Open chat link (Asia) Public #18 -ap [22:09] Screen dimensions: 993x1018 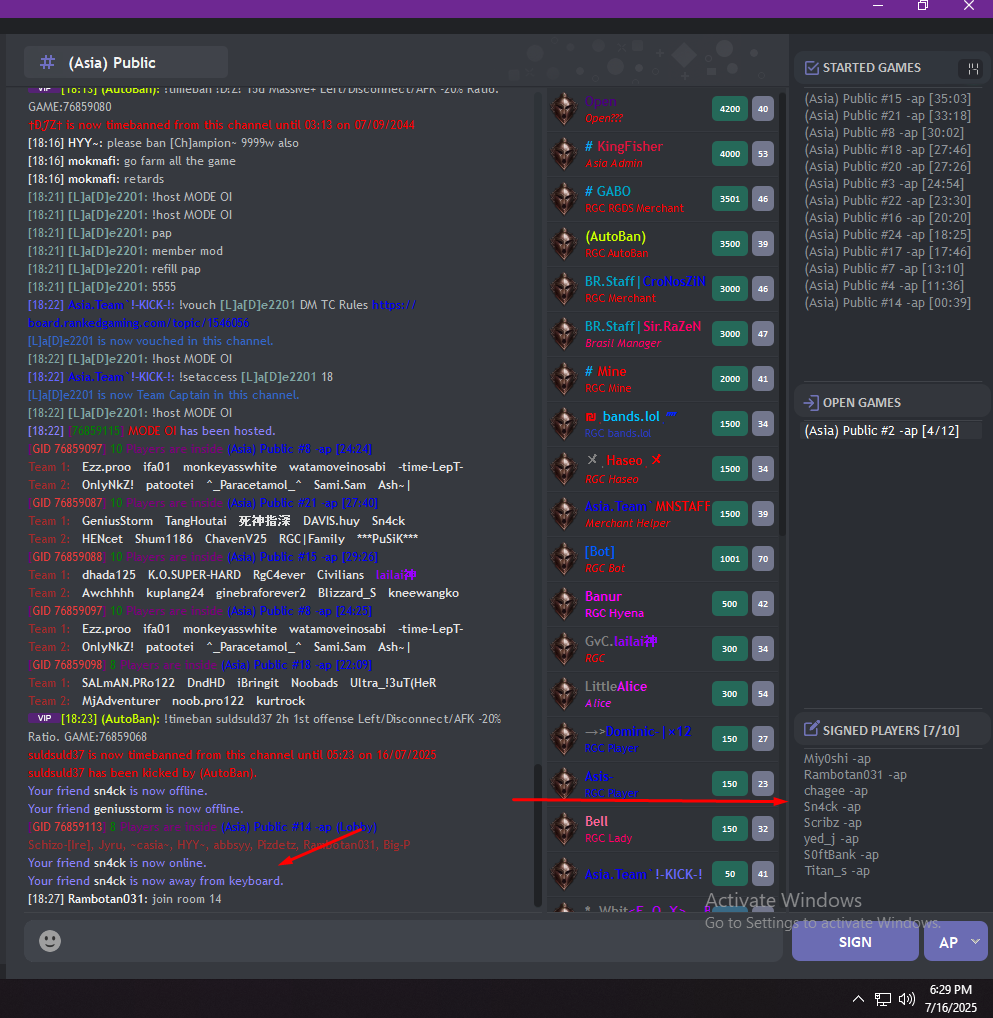pyautogui.click(x=297, y=665)
